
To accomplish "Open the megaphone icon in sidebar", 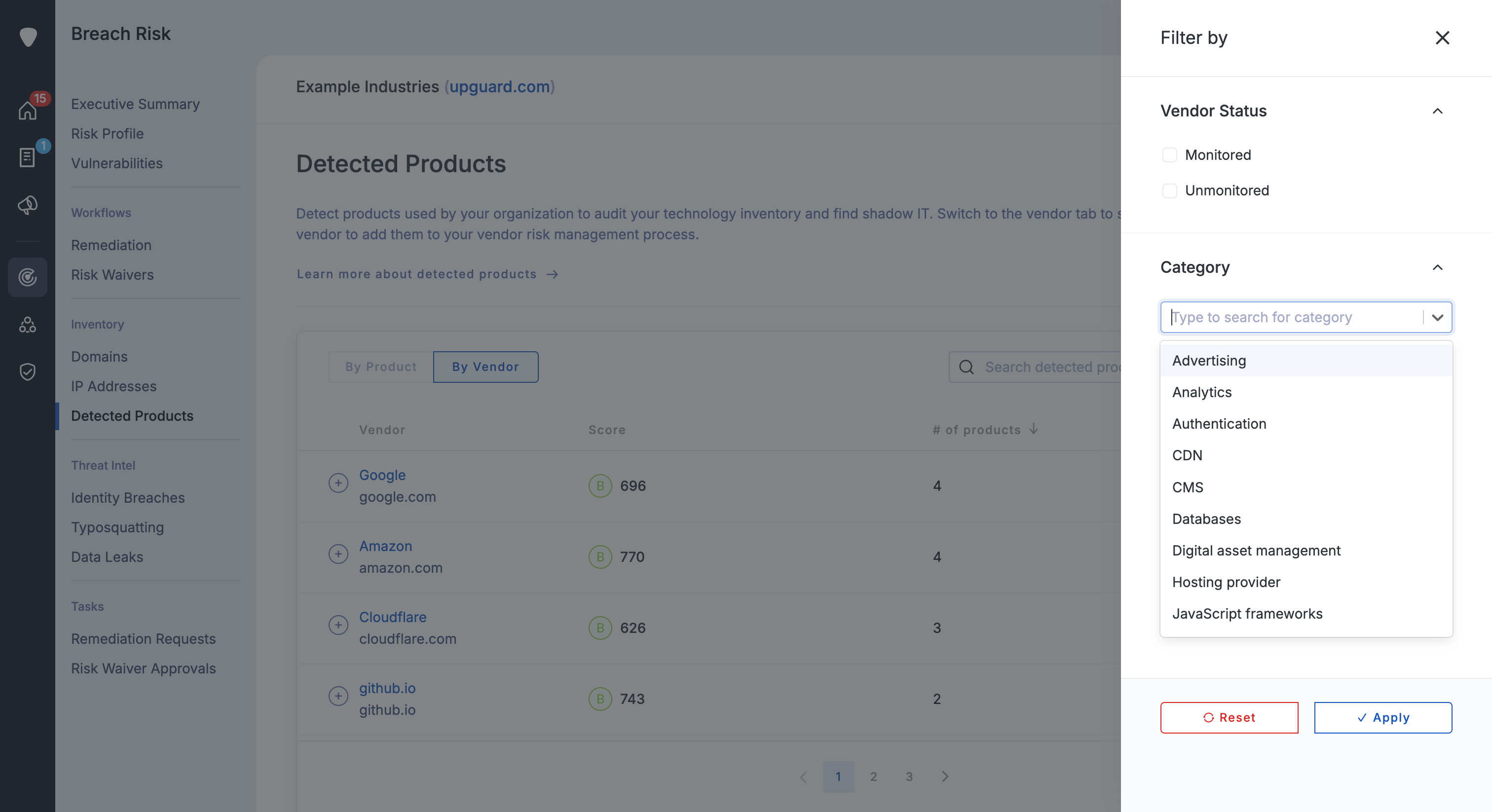I will [x=28, y=205].
